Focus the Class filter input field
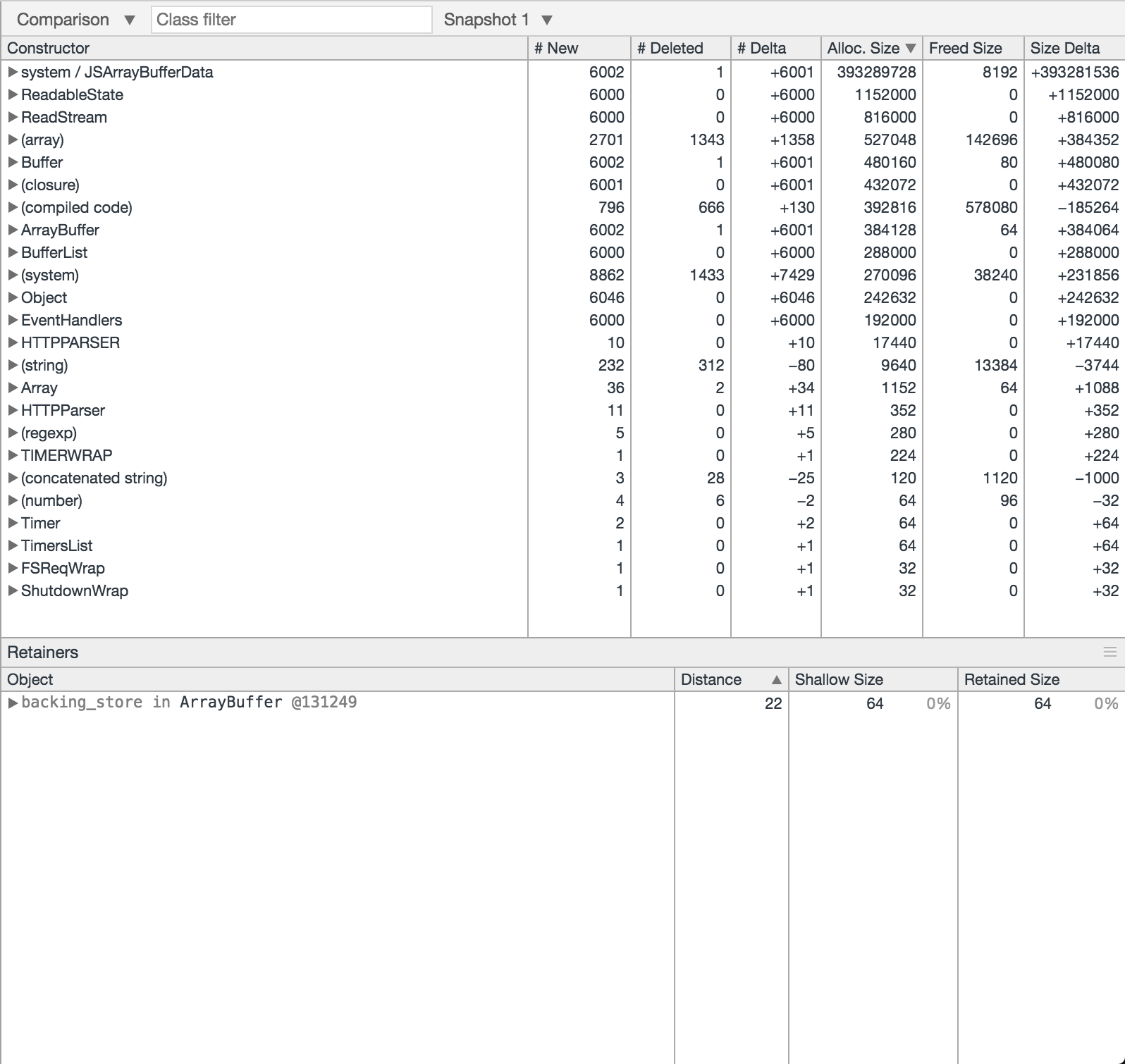This screenshot has height=1064, width=1125. pos(291,20)
